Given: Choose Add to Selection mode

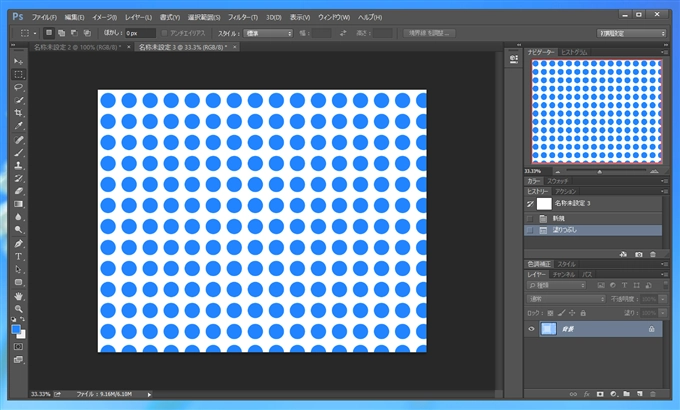Looking at the screenshot, I should [62, 33].
